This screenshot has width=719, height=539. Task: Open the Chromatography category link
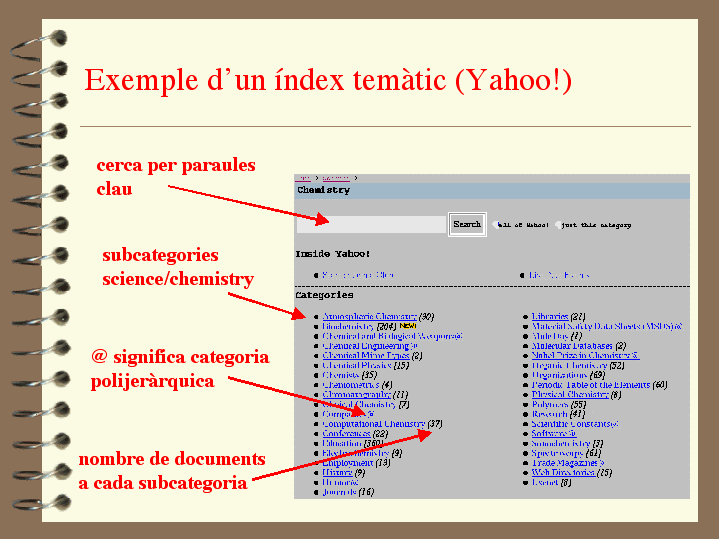[x=356, y=395]
